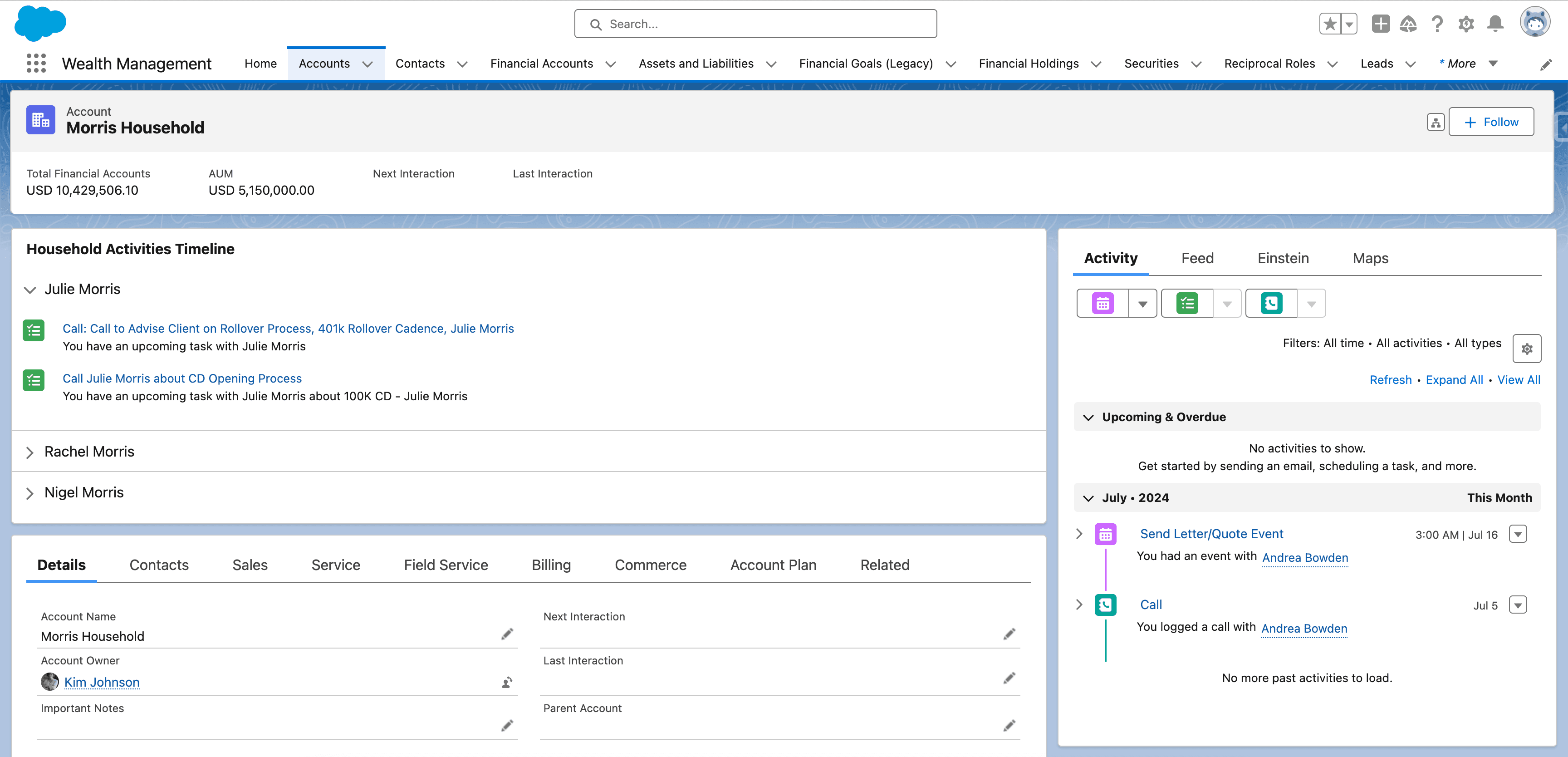Image resolution: width=1568 pixels, height=757 pixels.
Task: Open the More navigation dropdown
Action: point(1468,64)
